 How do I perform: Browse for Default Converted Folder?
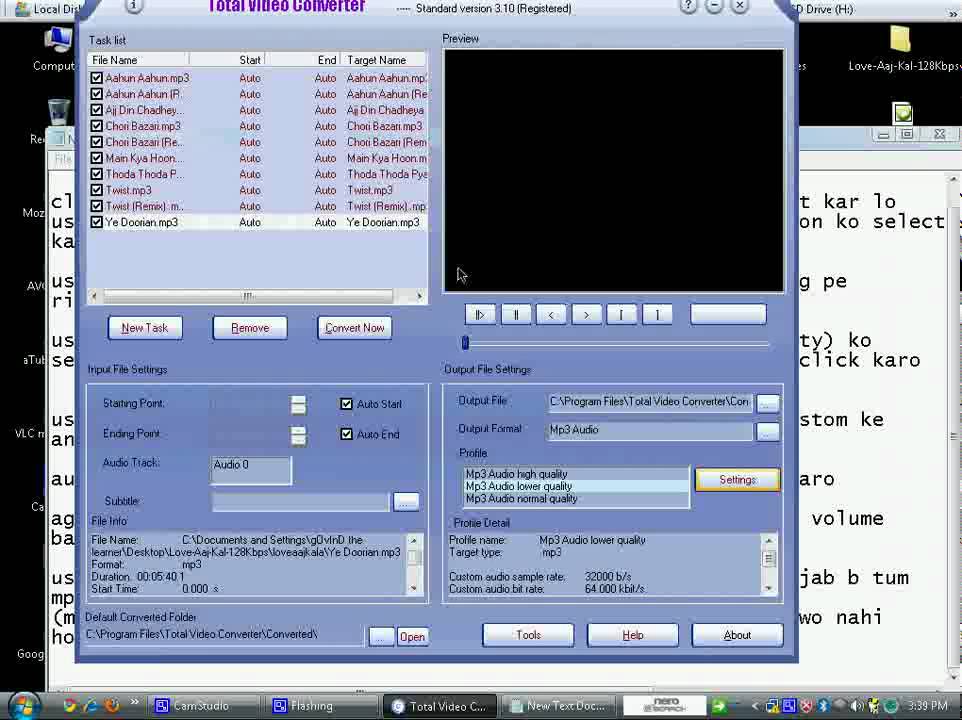coord(380,637)
